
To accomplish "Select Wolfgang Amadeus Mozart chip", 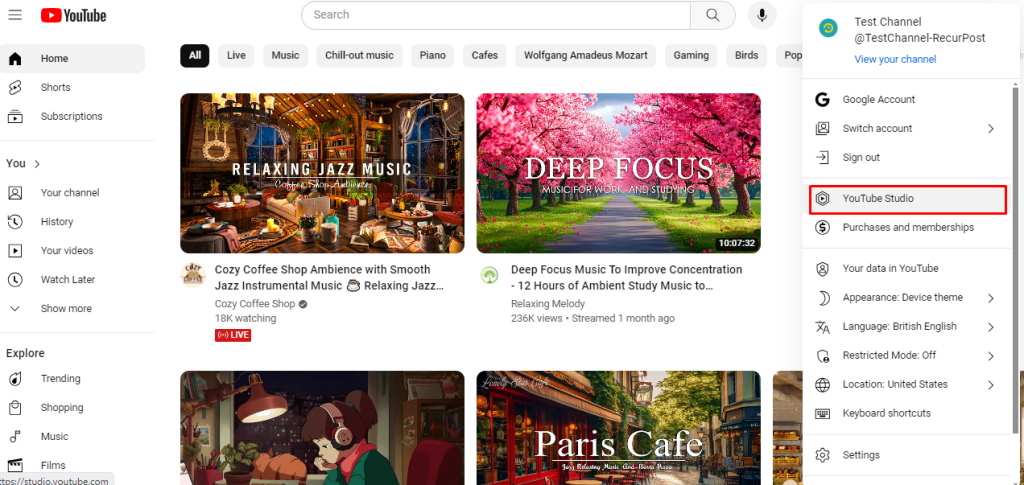I will (x=586, y=55).
